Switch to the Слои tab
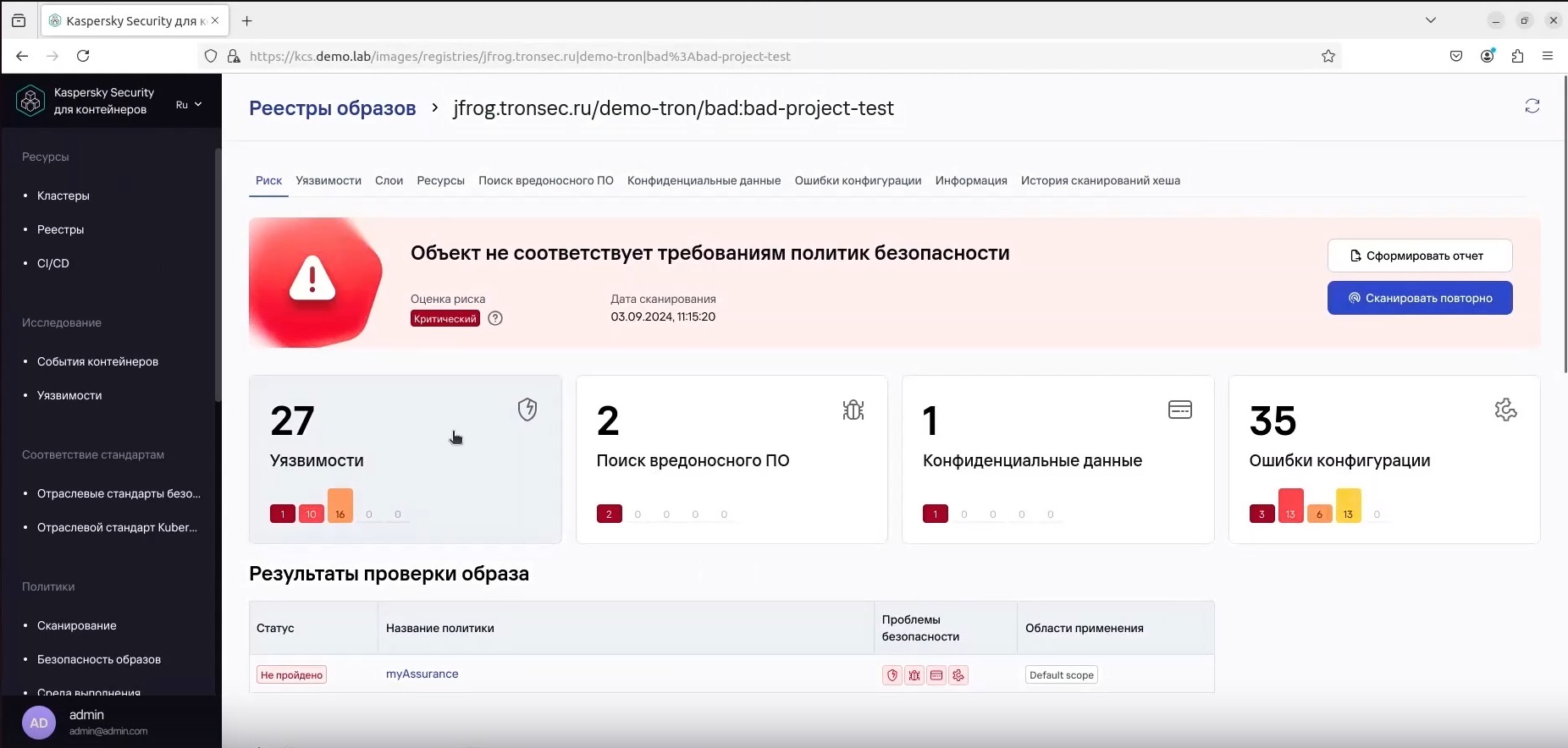The image size is (1568, 748). click(x=389, y=180)
